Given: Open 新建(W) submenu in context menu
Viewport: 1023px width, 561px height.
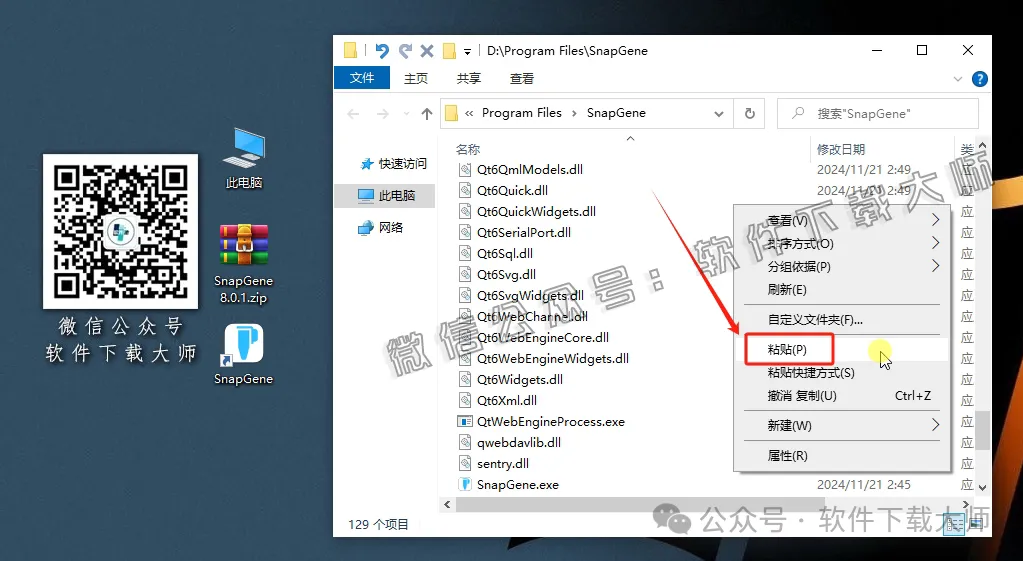Looking at the screenshot, I should [842, 425].
